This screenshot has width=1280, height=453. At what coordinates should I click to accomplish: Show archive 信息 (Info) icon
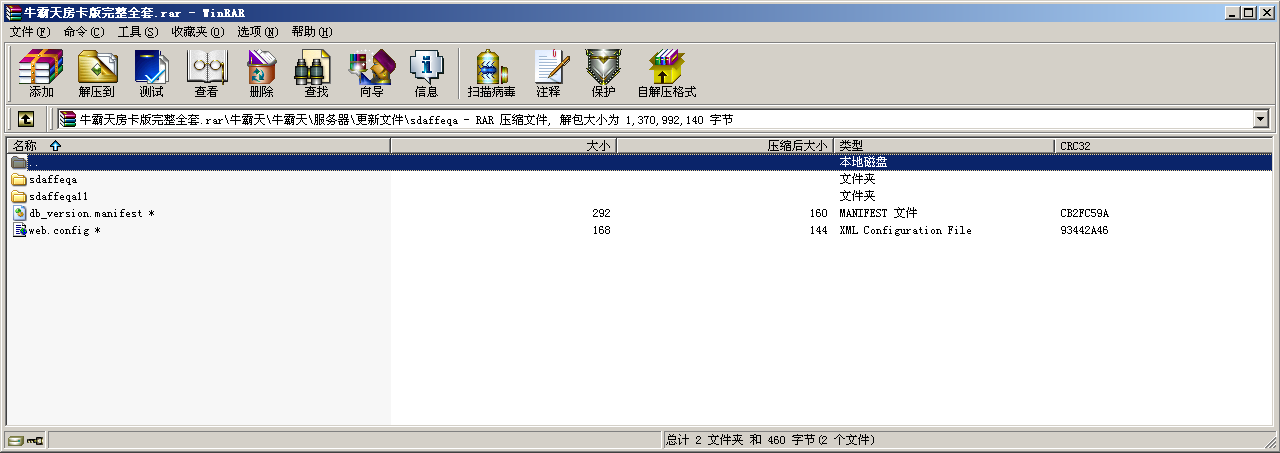point(426,73)
